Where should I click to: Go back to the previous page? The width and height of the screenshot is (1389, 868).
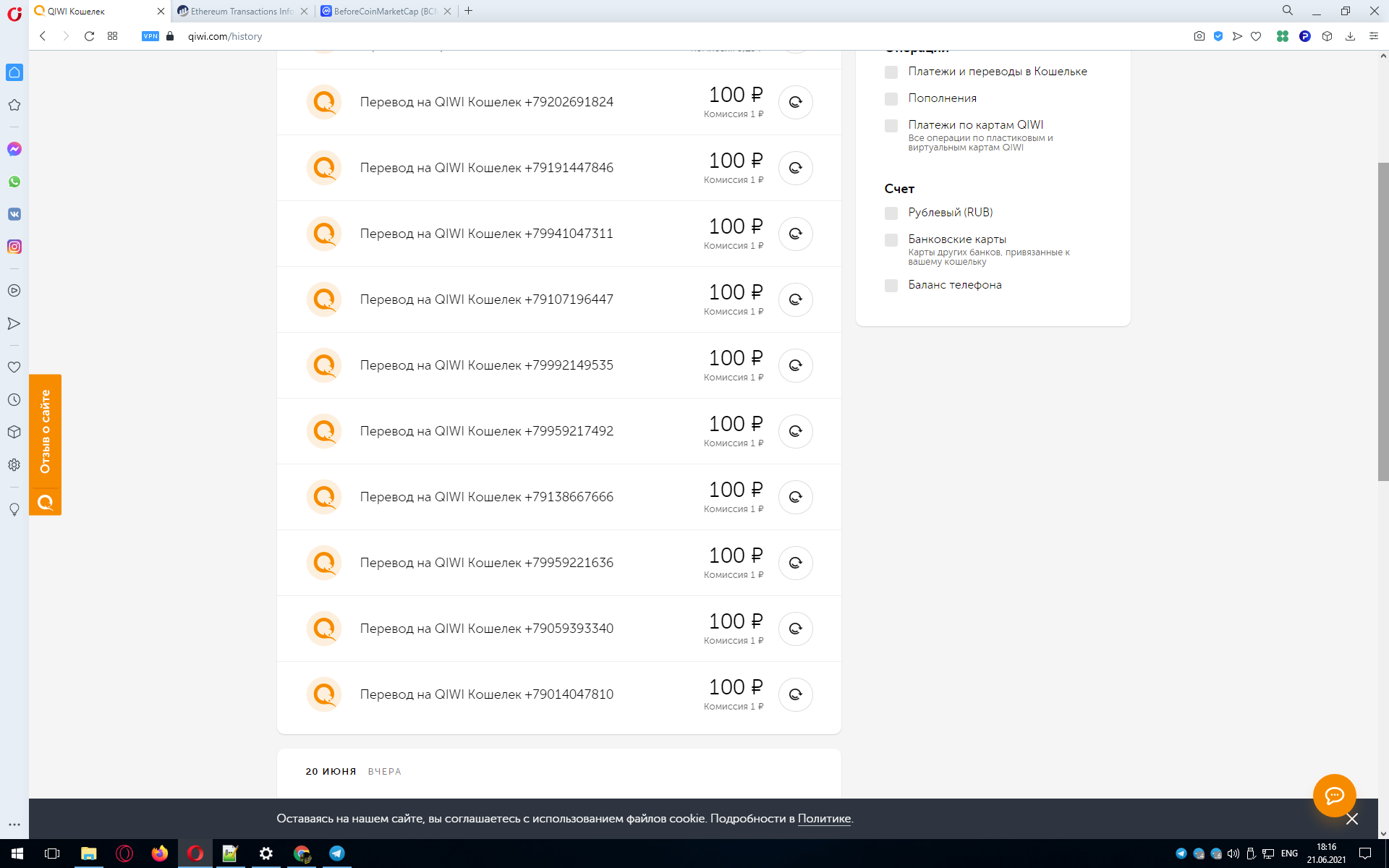tap(43, 36)
